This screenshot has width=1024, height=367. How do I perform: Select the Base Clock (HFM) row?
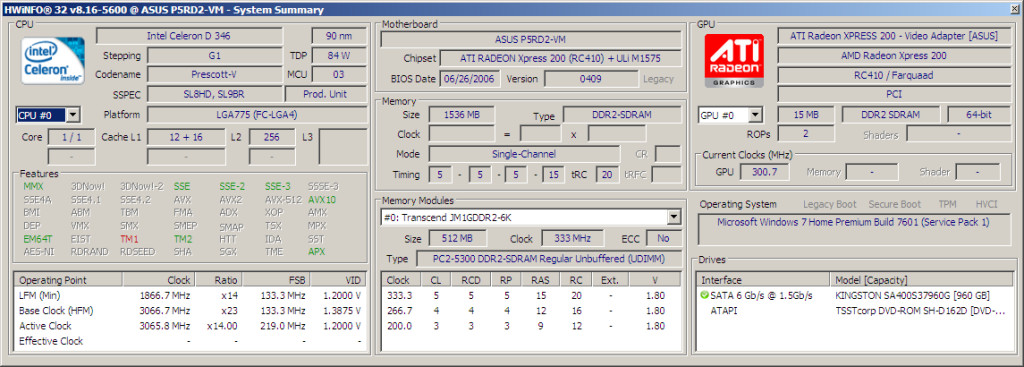tap(190, 311)
